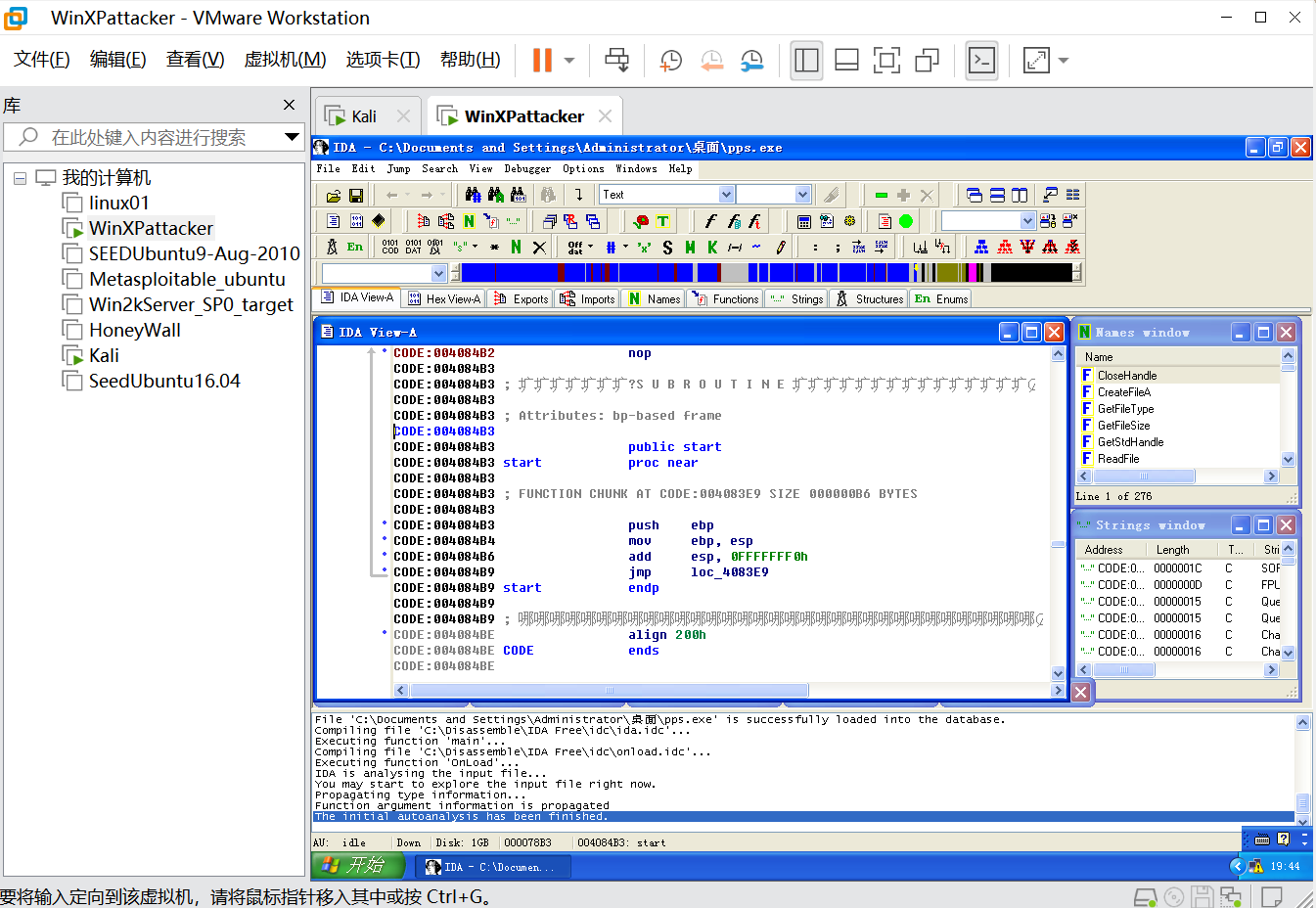Viewport: 1316px width, 908px height.
Task: Open dropdown left of navigation color band
Action: 438,273
